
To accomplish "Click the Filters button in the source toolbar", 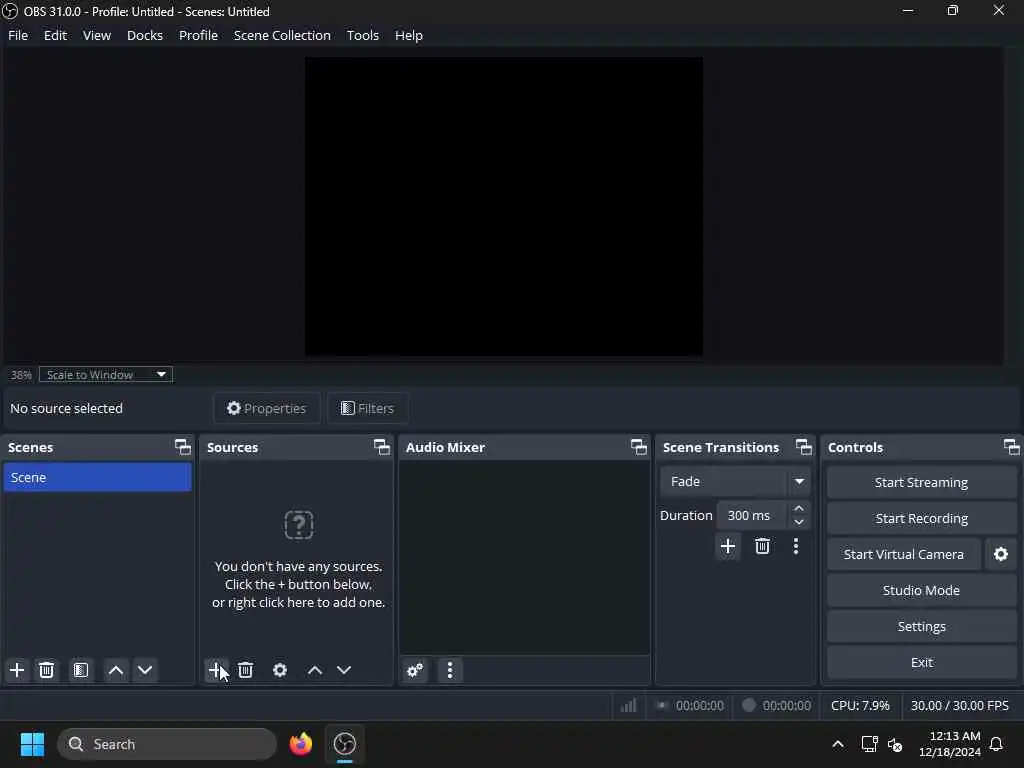I will tap(368, 408).
